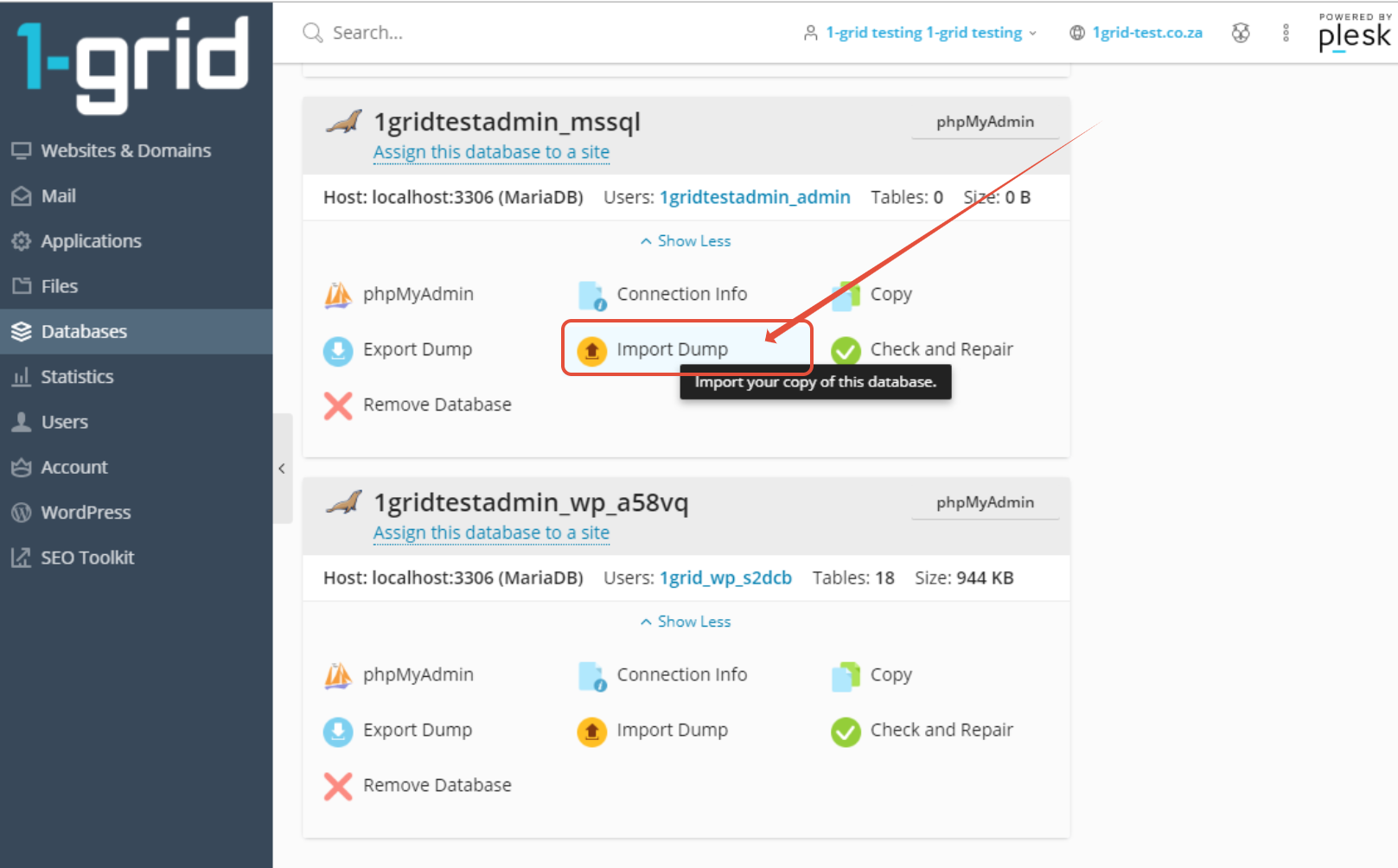Screen dimensions: 1398x868
Task: Open phpMyAdmin for 1gridtestadmin_mssql tools list
Action: coord(399,295)
